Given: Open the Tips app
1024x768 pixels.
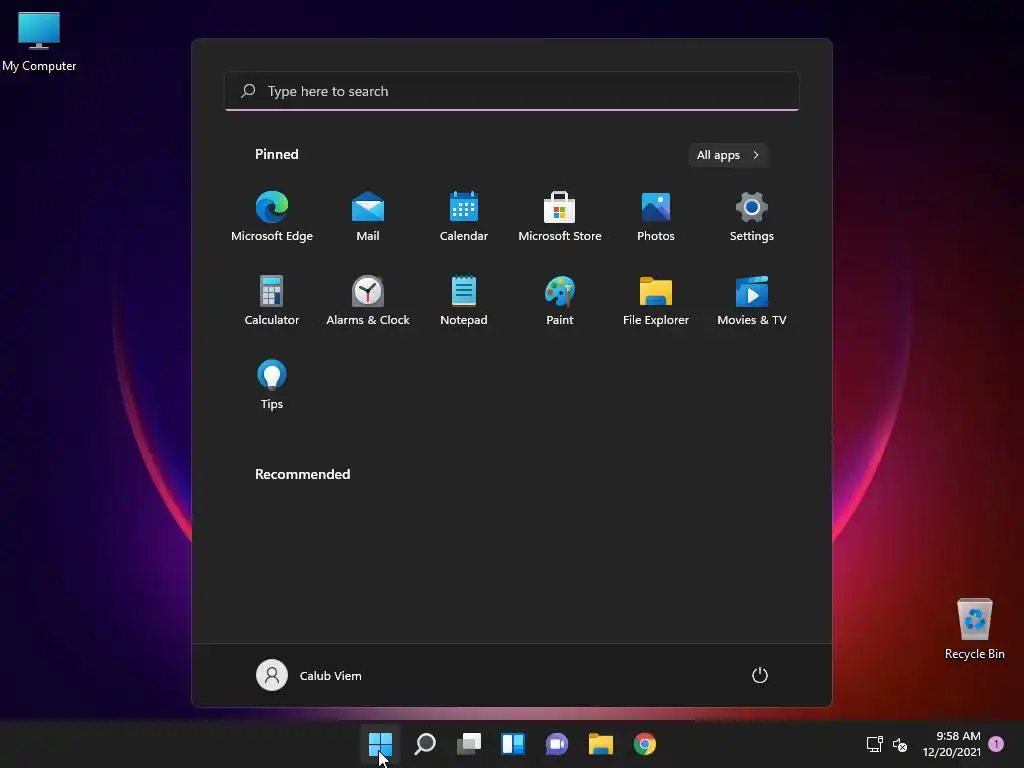Looking at the screenshot, I should coord(272,384).
